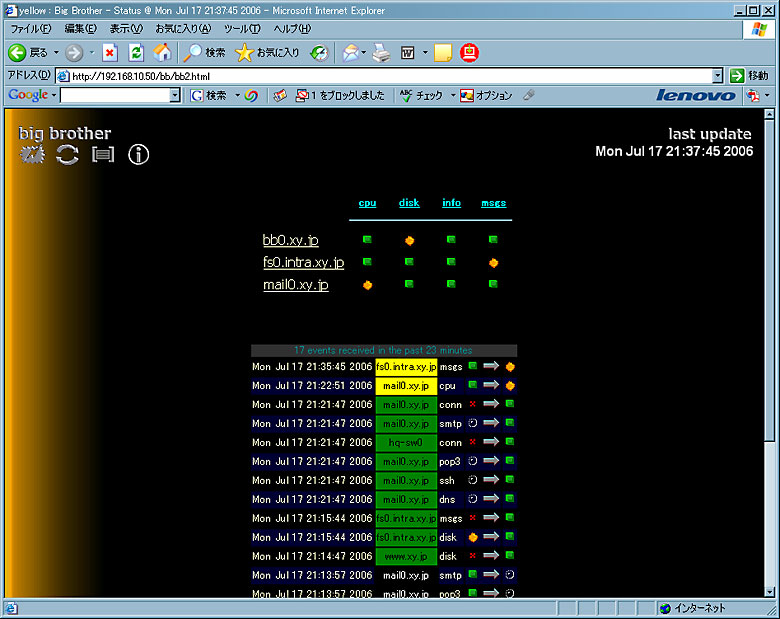Click the IE Stop button with red X

110,52
